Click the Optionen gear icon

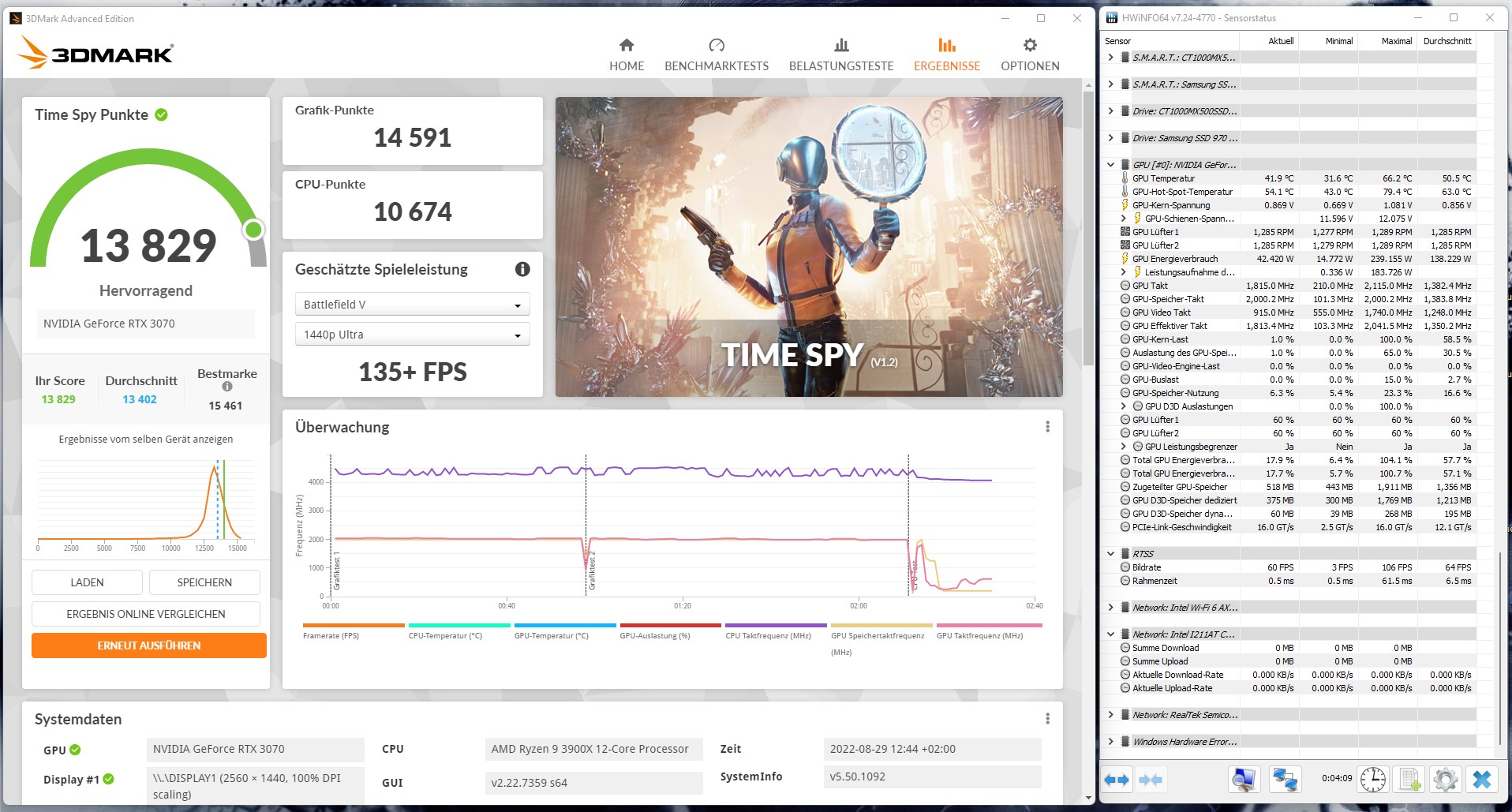coord(1030,45)
